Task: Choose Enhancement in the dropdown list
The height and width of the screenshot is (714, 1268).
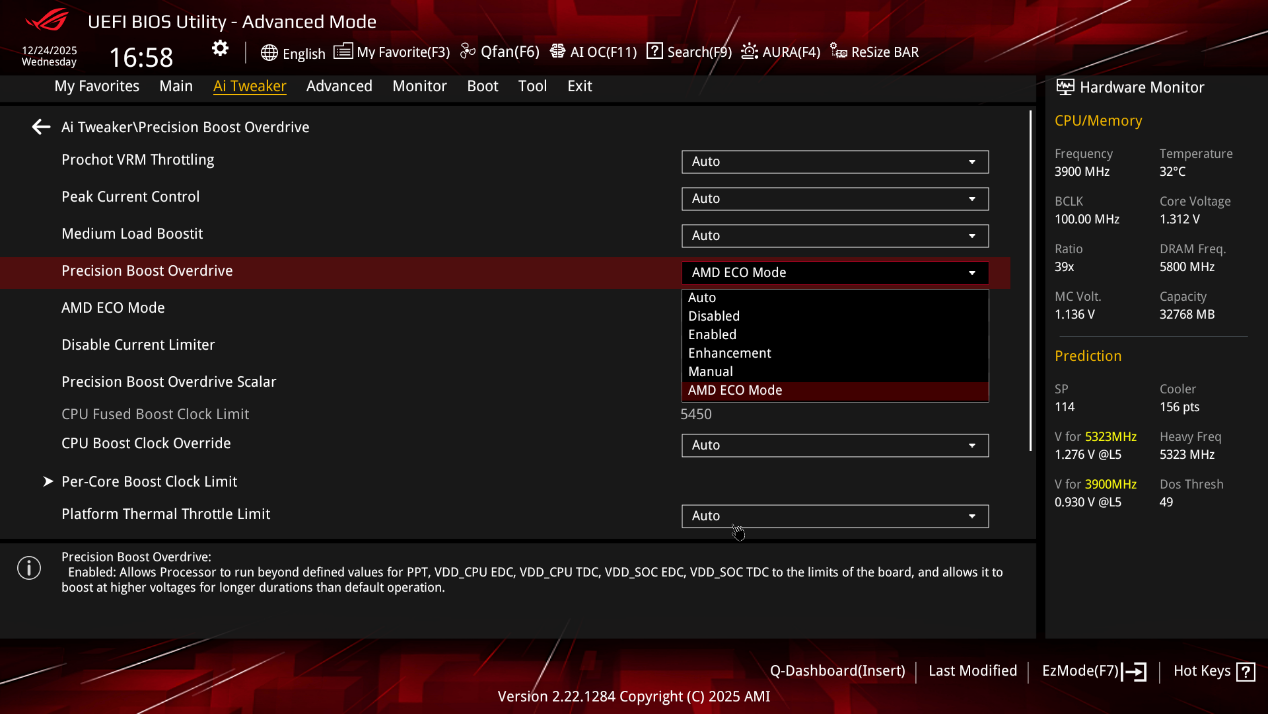Action: pos(835,353)
